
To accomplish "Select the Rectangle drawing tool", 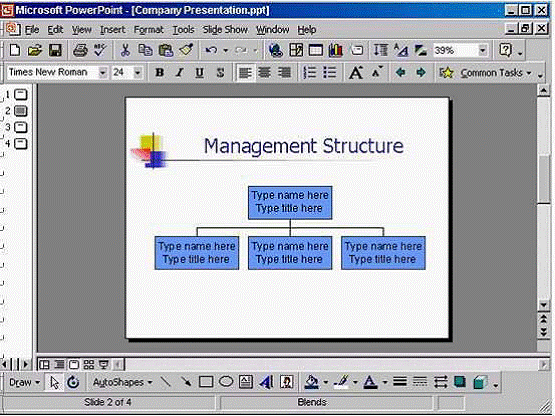I will [x=206, y=382].
